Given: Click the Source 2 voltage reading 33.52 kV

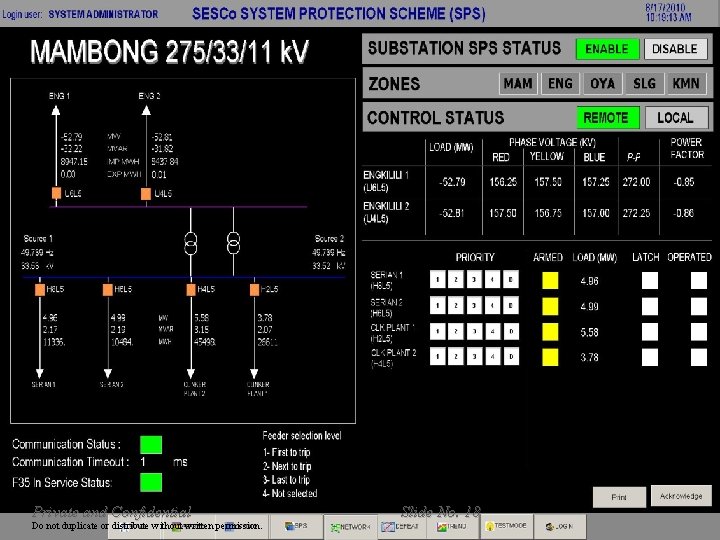Looking at the screenshot, I should click(x=329, y=266).
